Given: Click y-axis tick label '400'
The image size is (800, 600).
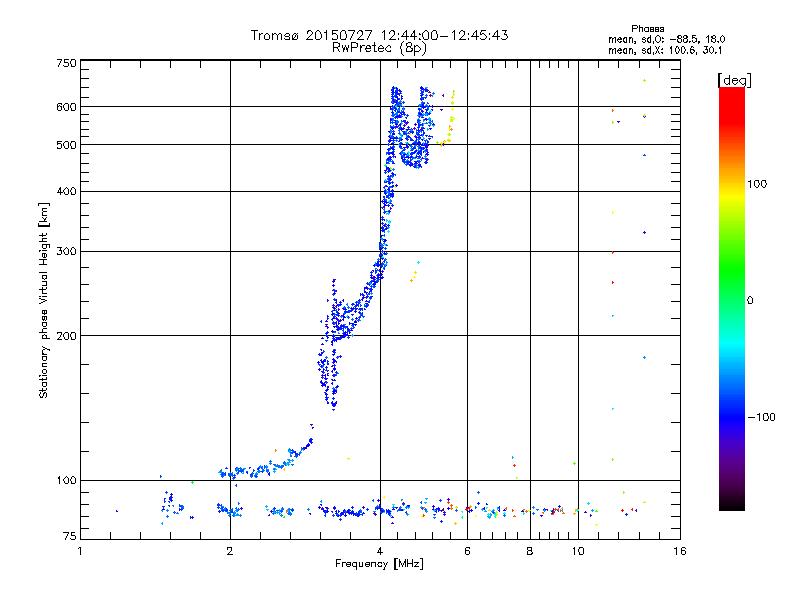Looking at the screenshot, I should (x=67, y=192).
